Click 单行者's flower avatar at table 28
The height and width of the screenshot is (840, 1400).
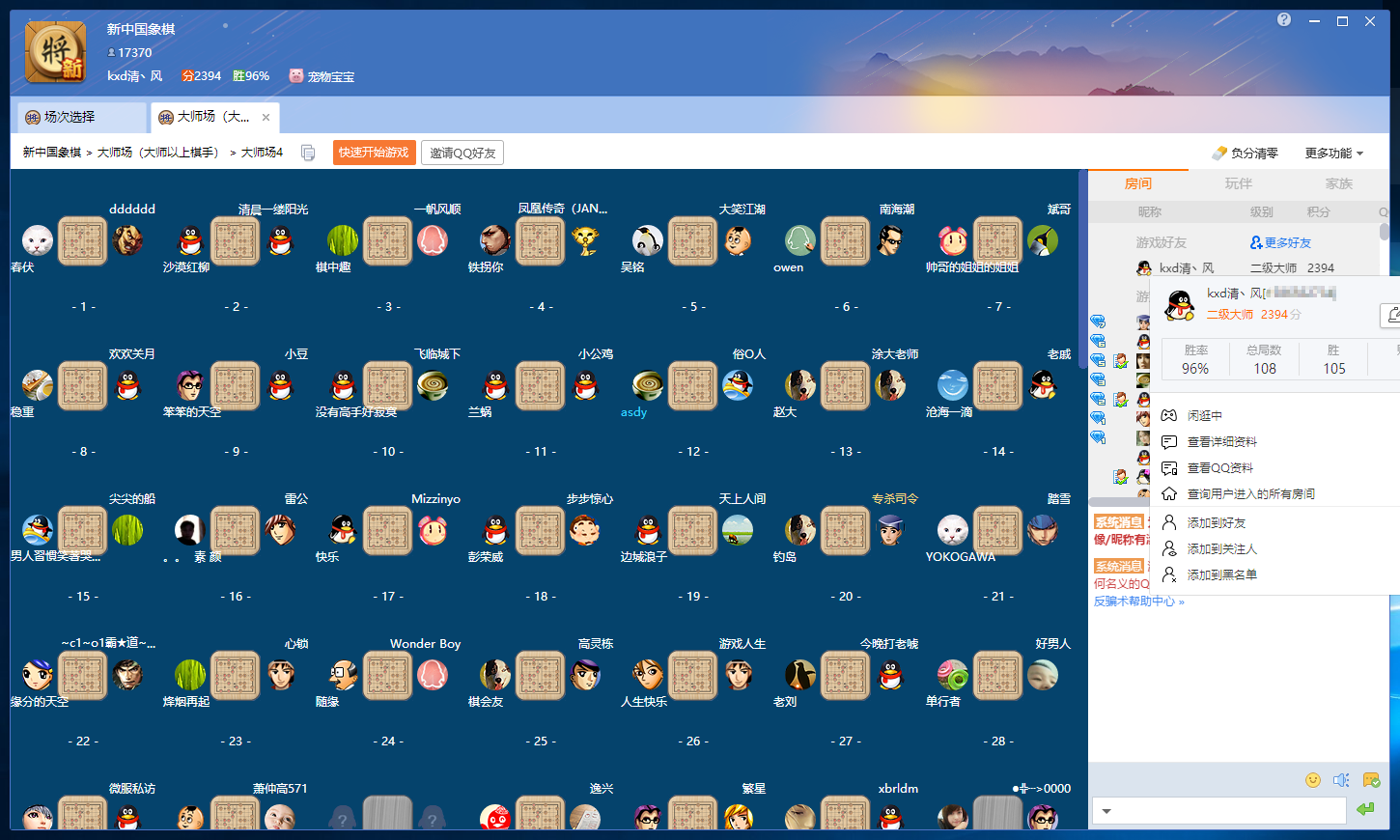[953, 675]
